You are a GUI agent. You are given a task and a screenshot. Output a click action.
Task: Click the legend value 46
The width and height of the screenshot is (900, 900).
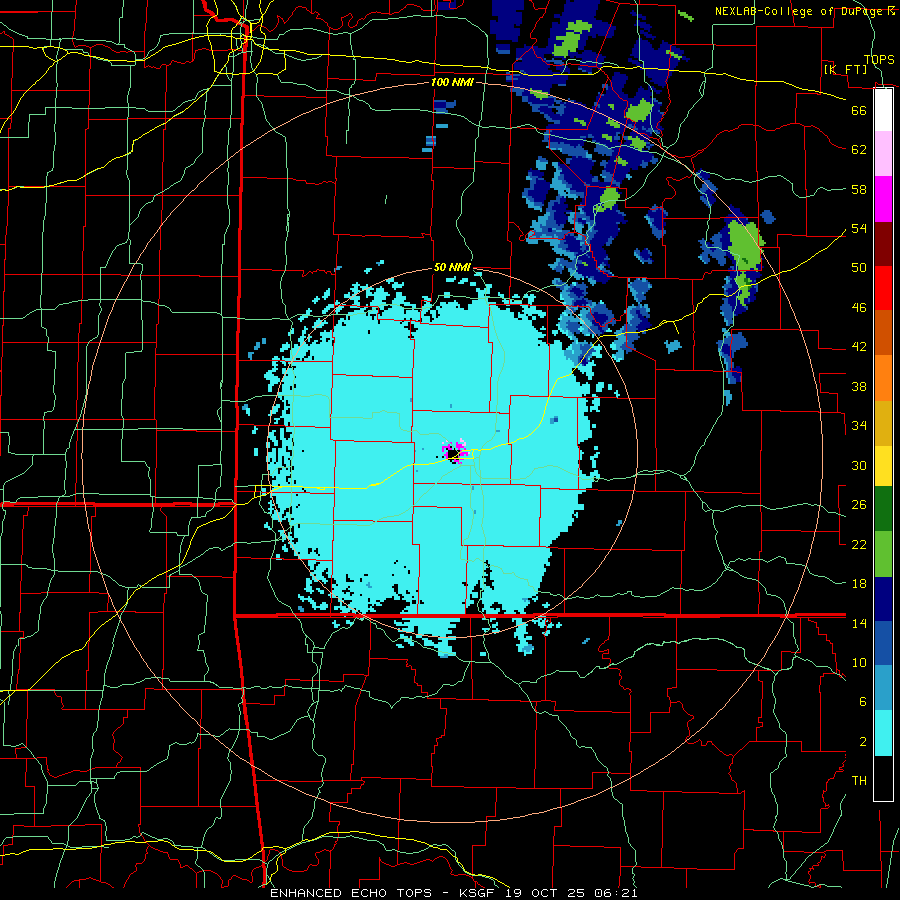coord(859,308)
